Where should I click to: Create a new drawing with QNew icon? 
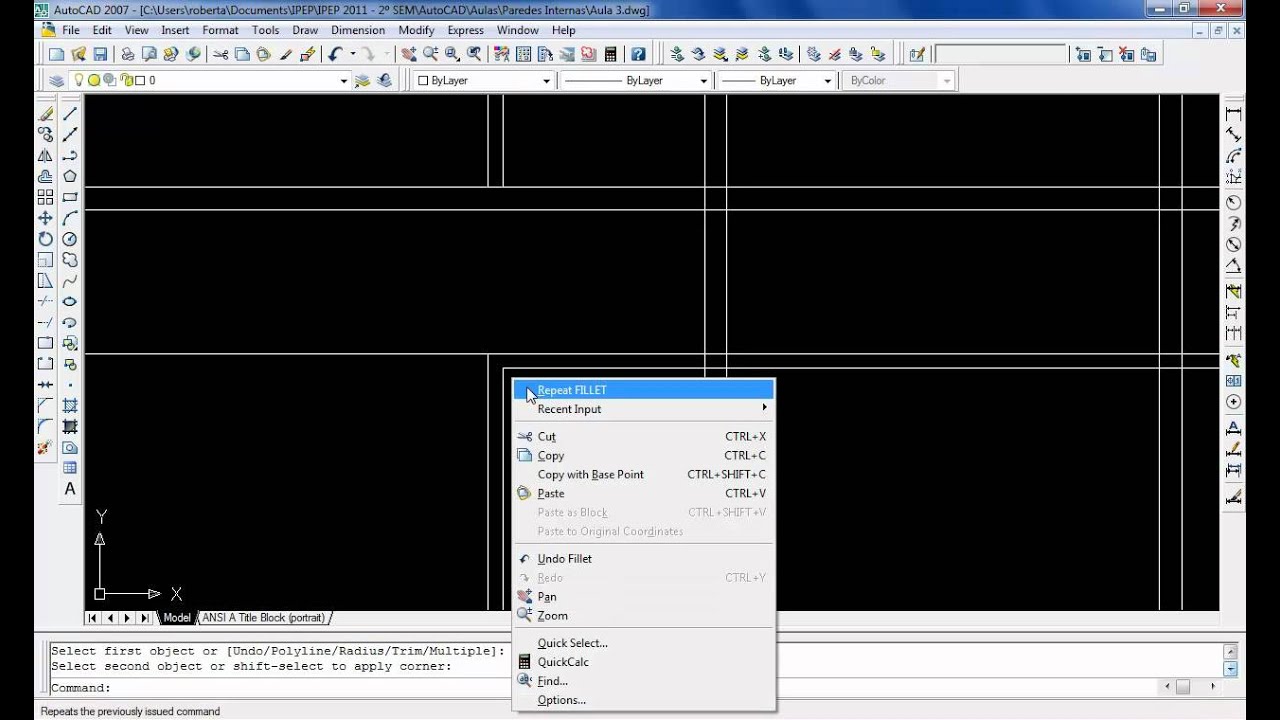[56, 54]
